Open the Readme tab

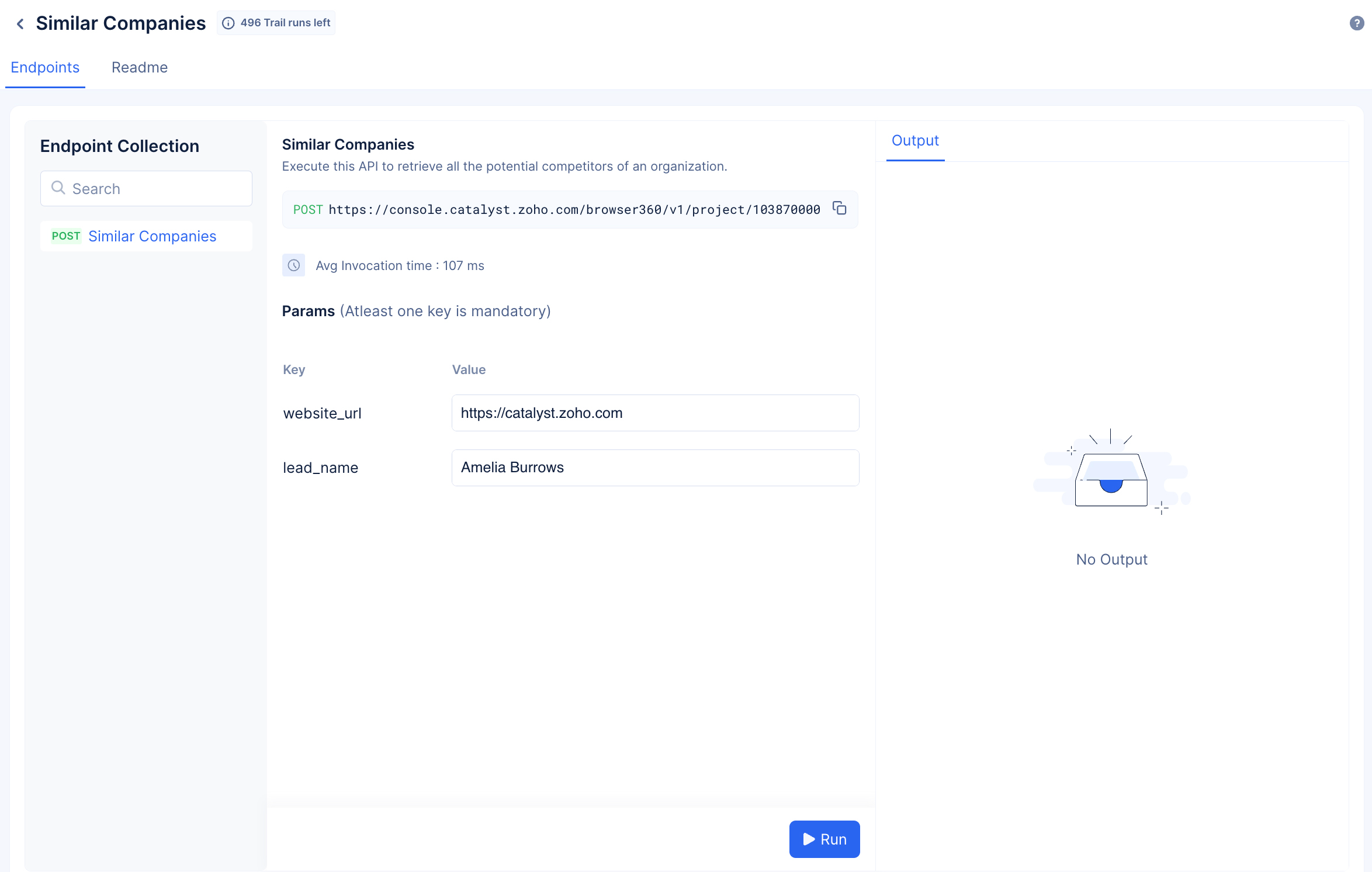[140, 68]
